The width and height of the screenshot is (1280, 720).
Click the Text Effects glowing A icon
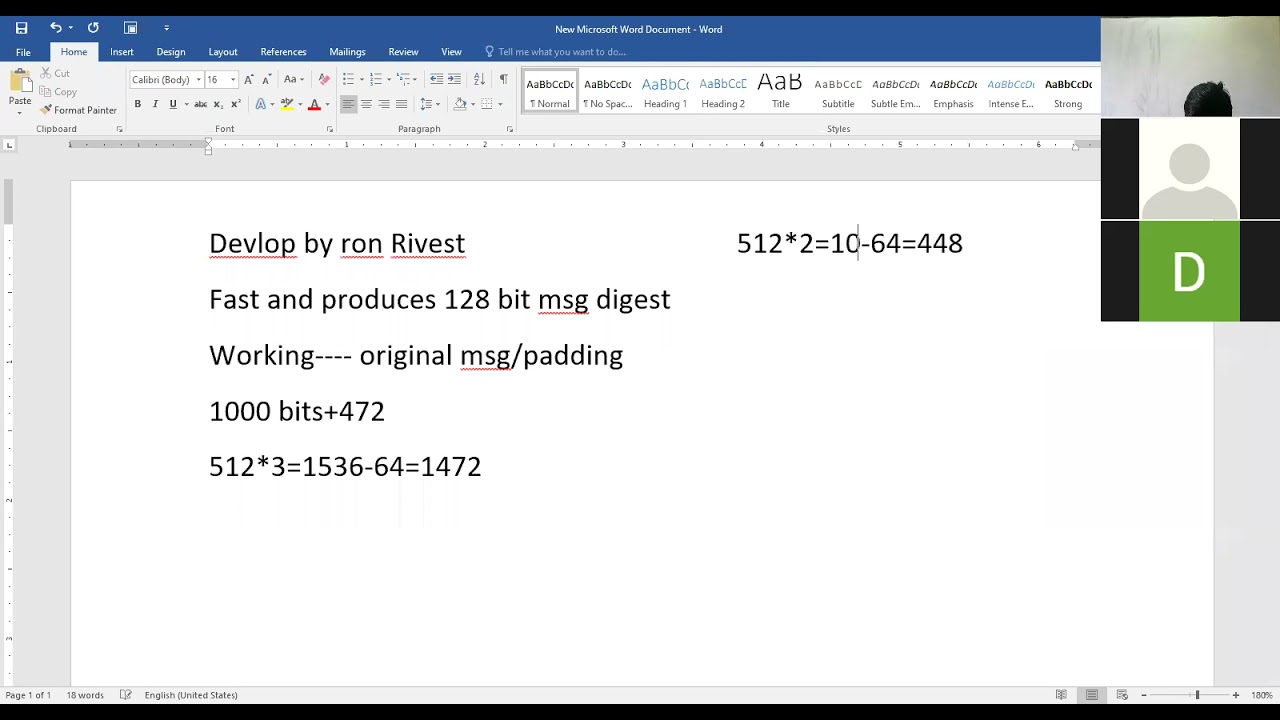coord(261,104)
